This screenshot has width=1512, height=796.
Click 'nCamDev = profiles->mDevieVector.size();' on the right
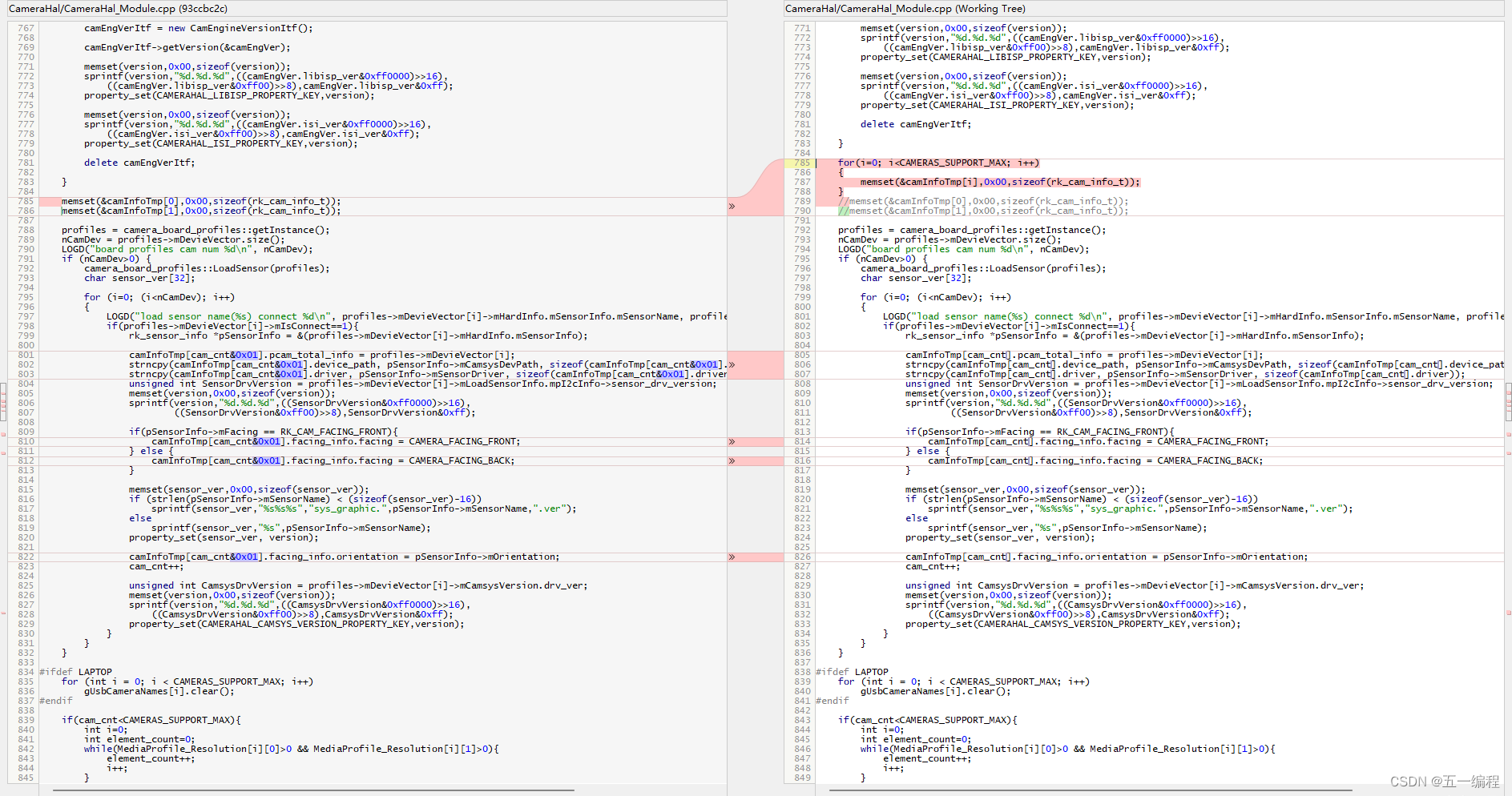pyautogui.click(x=950, y=240)
